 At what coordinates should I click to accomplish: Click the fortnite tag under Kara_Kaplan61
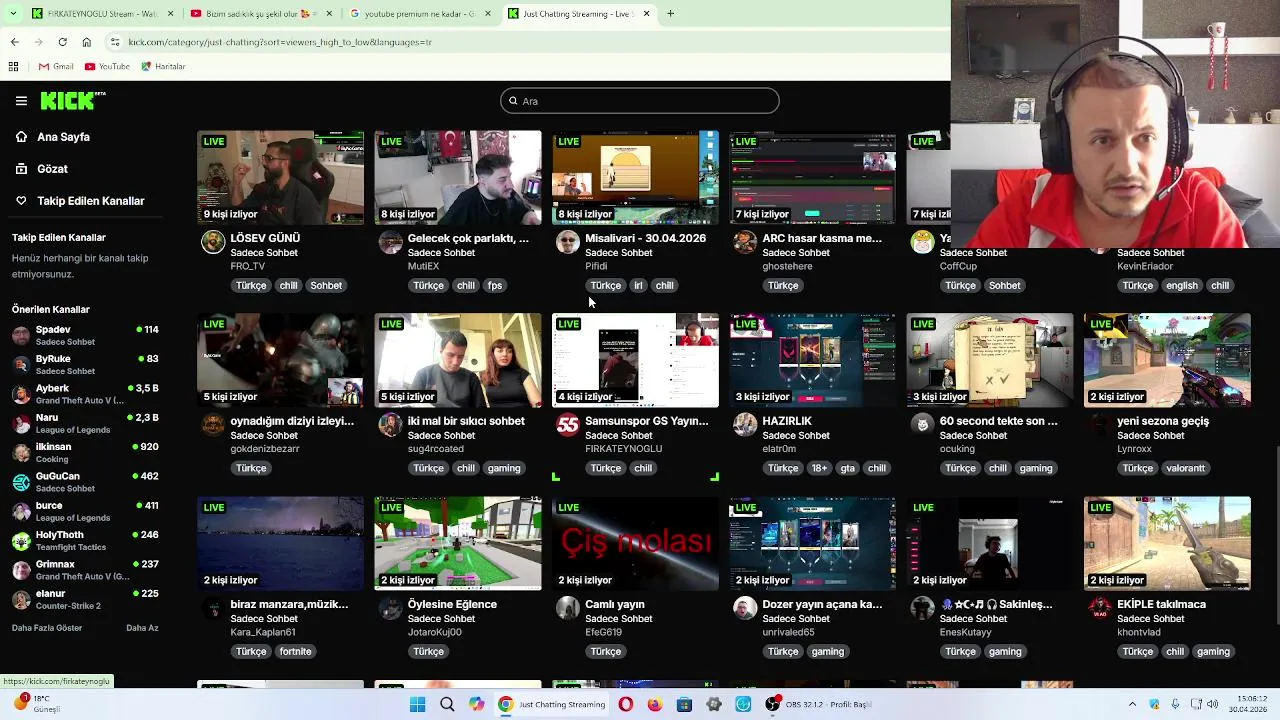click(296, 652)
